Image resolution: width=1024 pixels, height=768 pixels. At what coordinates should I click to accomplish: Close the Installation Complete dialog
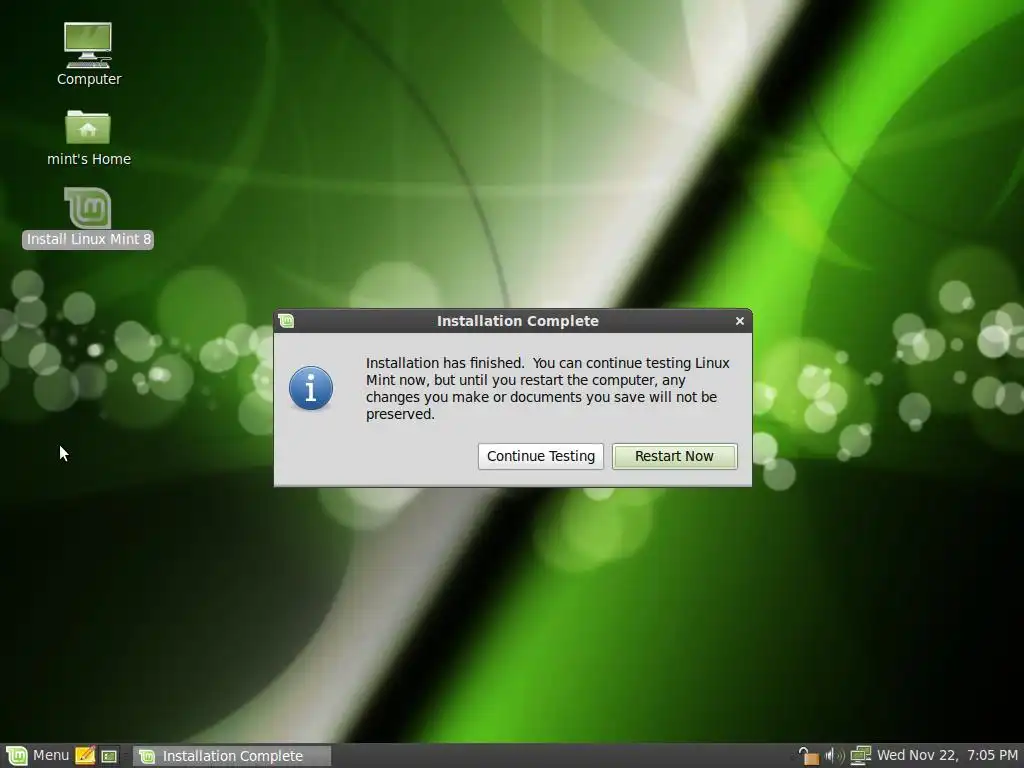point(740,321)
